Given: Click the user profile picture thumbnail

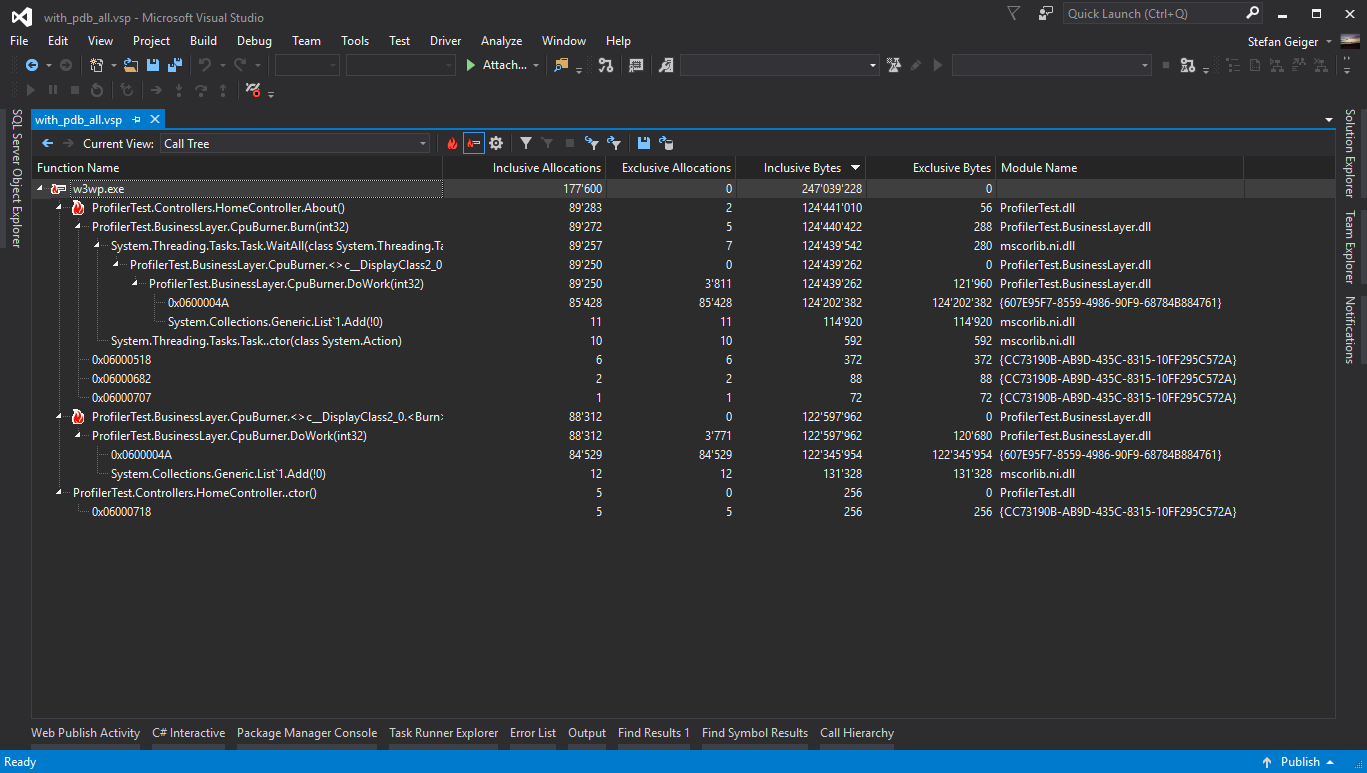Looking at the screenshot, I should coord(1351,41).
